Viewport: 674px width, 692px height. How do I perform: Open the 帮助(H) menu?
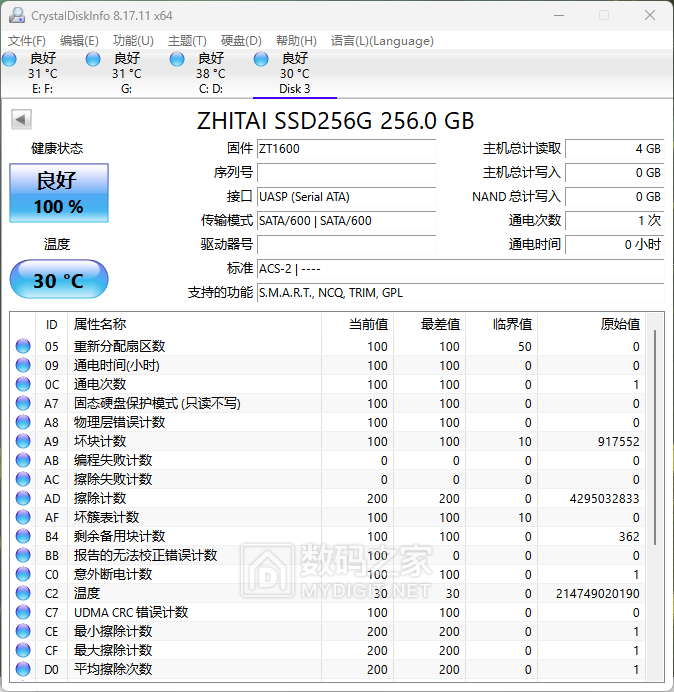[x=296, y=41]
